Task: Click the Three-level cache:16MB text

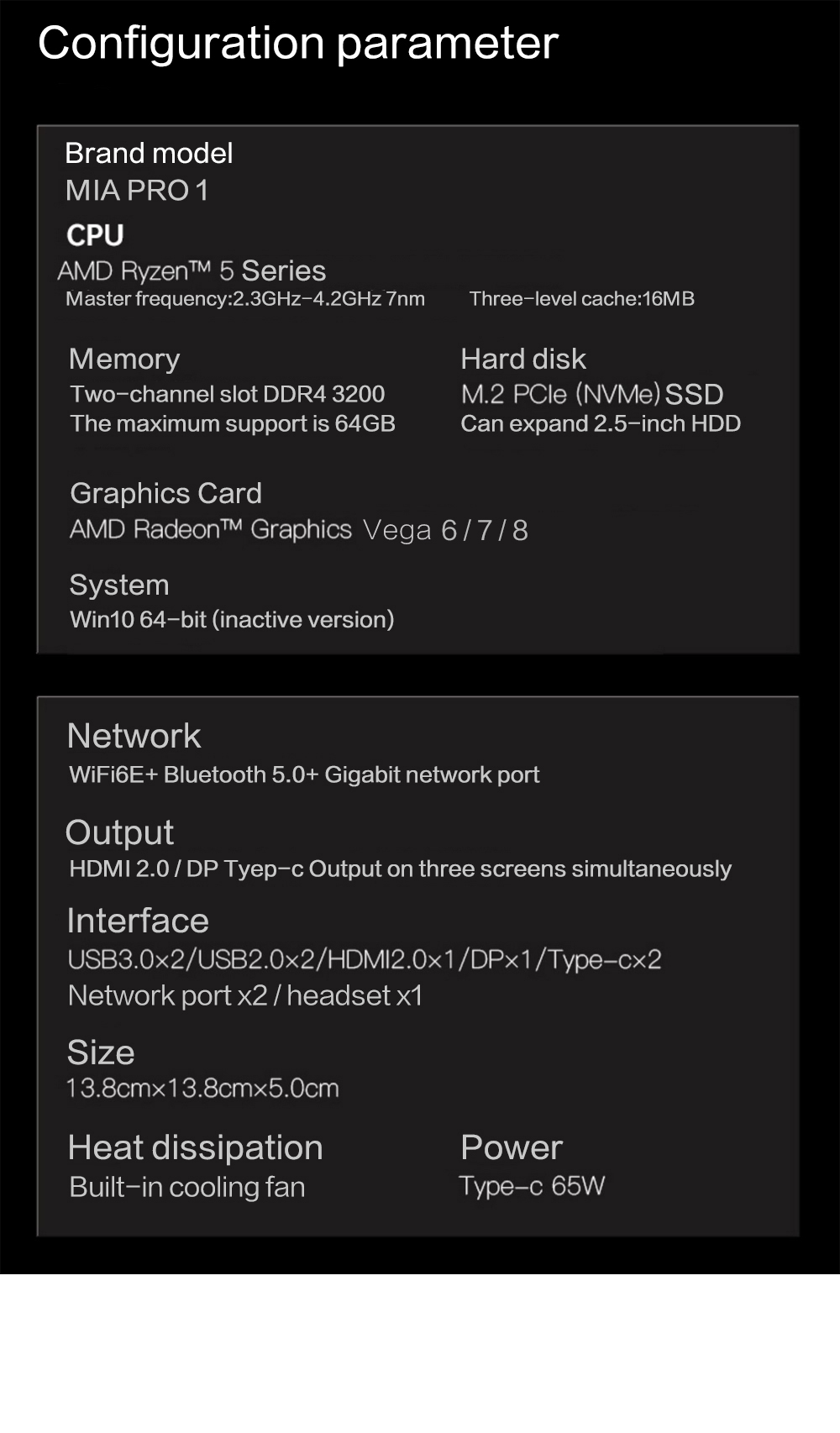Action: [581, 299]
